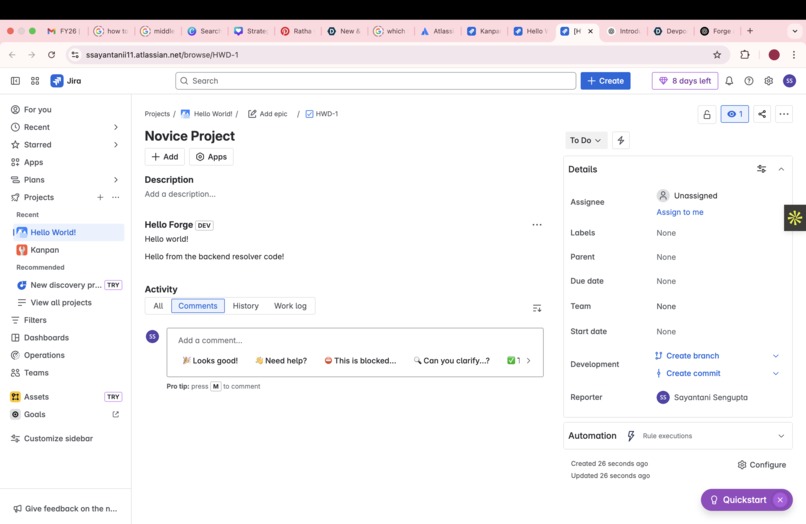Click the lightning automation icon beside To Do
The height and width of the screenshot is (524, 806).
point(621,140)
